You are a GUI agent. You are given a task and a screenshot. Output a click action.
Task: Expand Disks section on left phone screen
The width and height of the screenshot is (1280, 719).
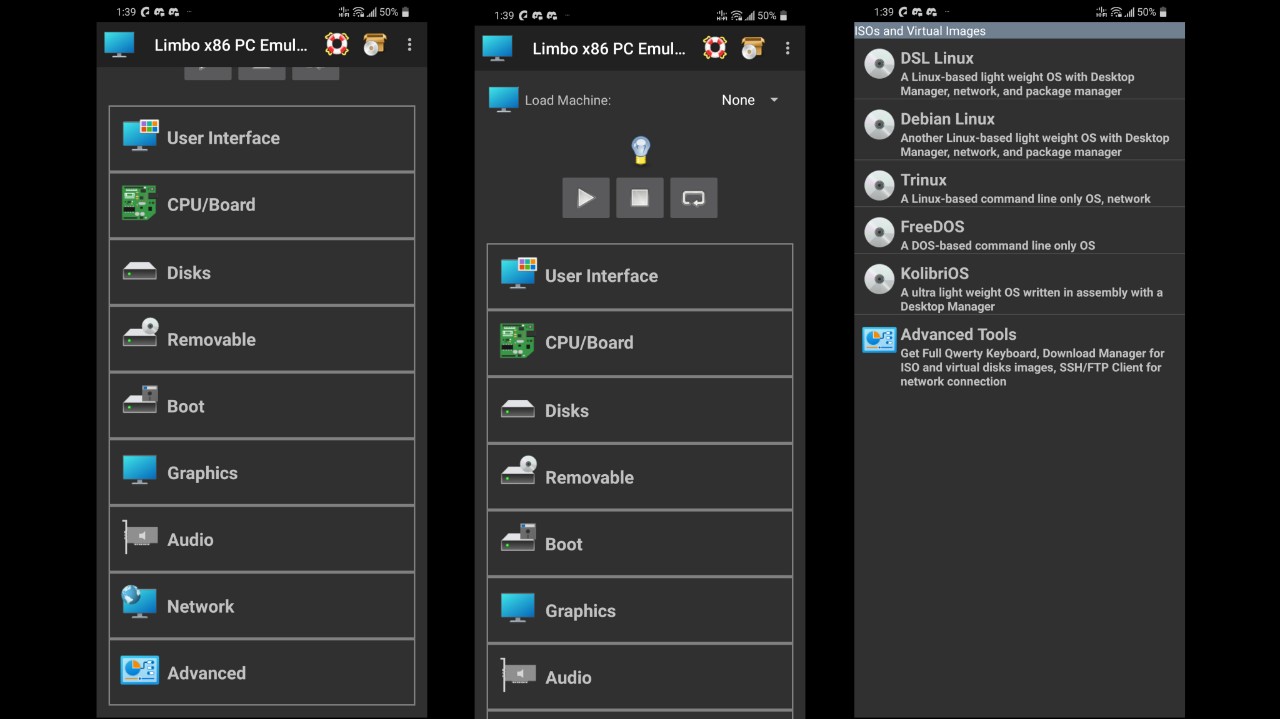coord(262,272)
